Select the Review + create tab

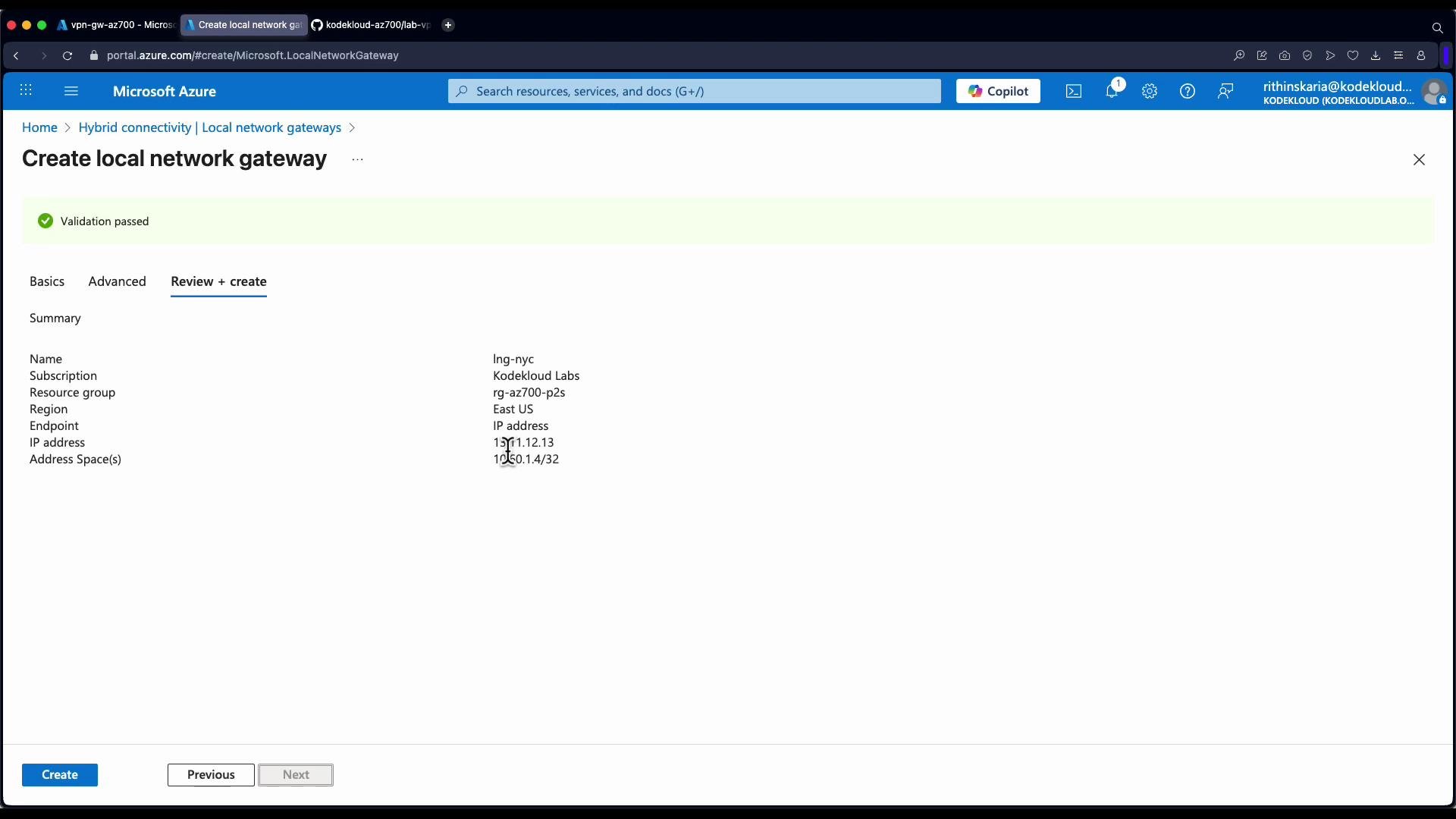pos(218,281)
